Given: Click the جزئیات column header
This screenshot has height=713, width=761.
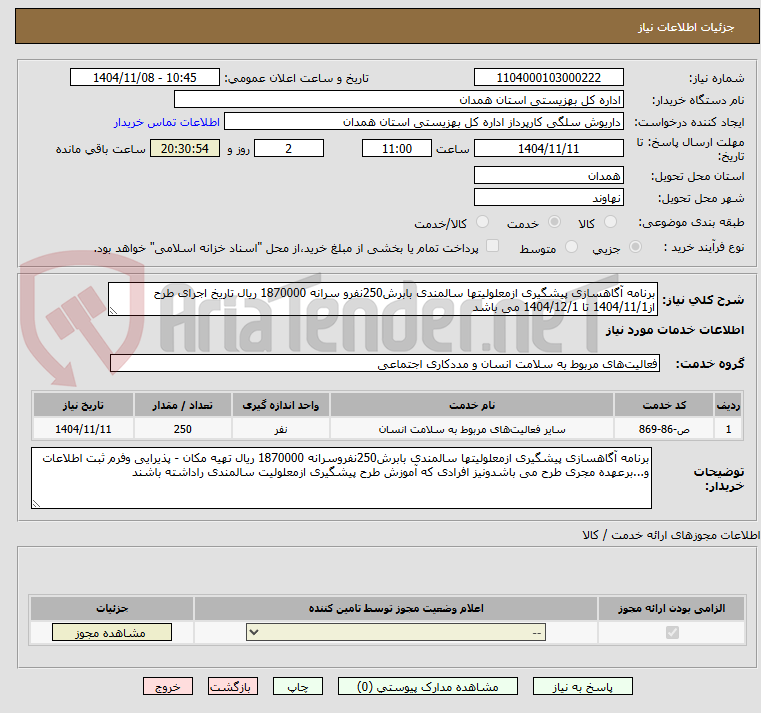Looking at the screenshot, I should (x=112, y=608).
